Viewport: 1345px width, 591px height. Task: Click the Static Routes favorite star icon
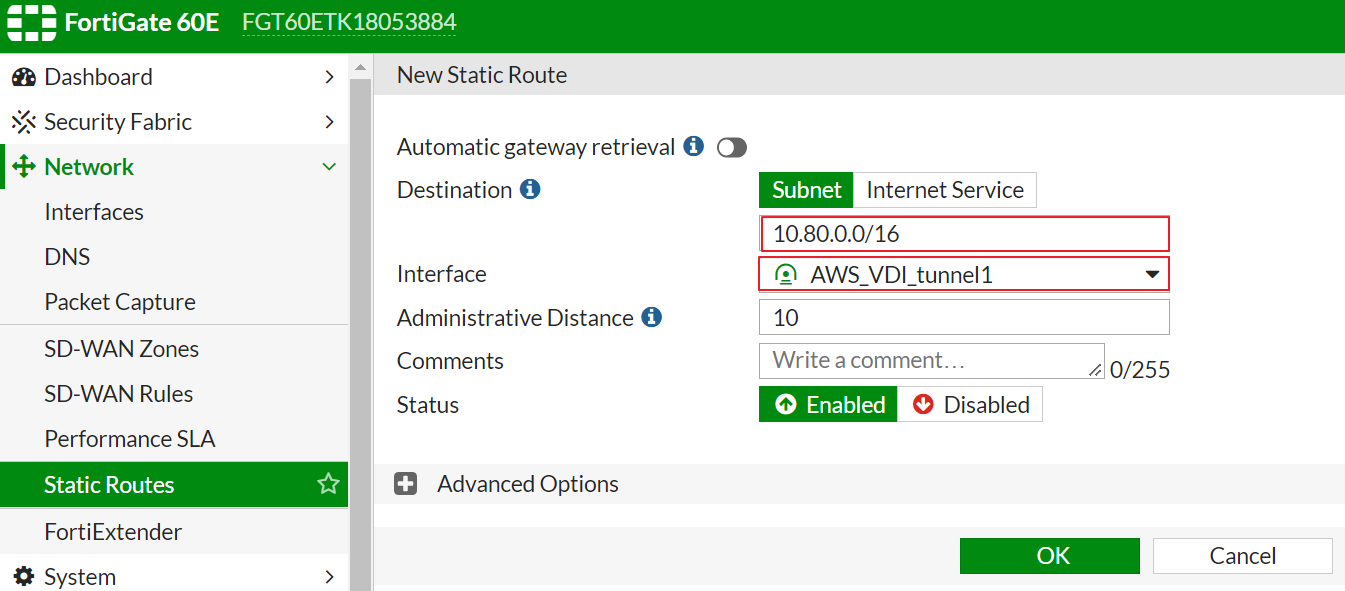(328, 485)
